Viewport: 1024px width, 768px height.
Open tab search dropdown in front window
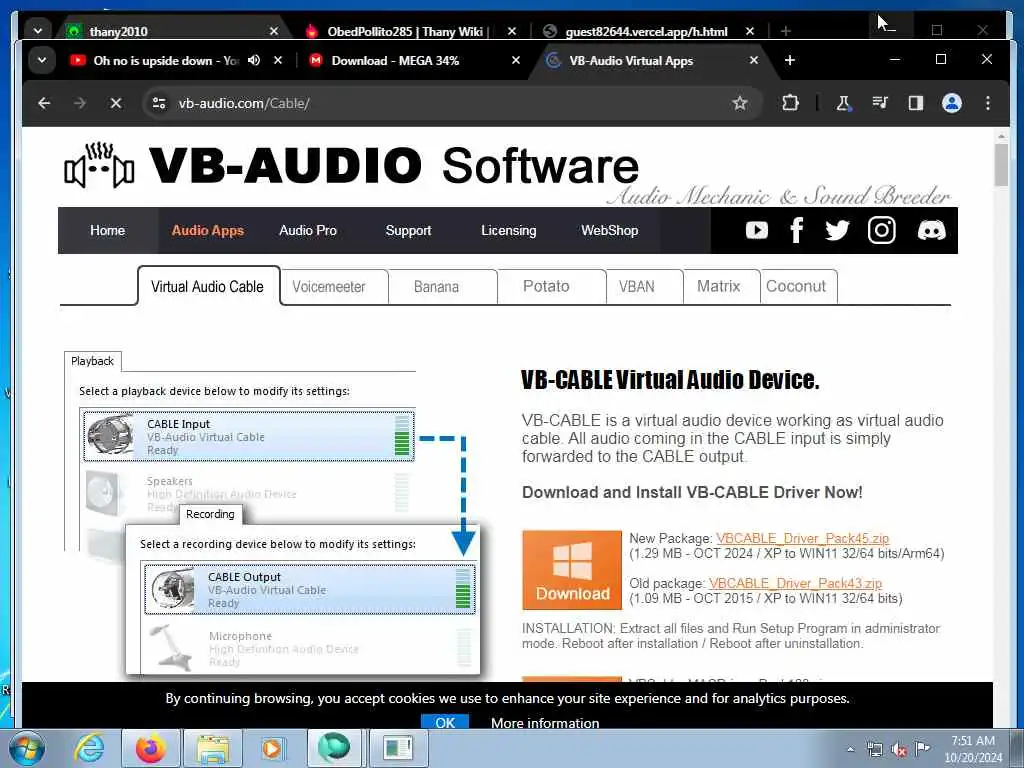coord(42,60)
